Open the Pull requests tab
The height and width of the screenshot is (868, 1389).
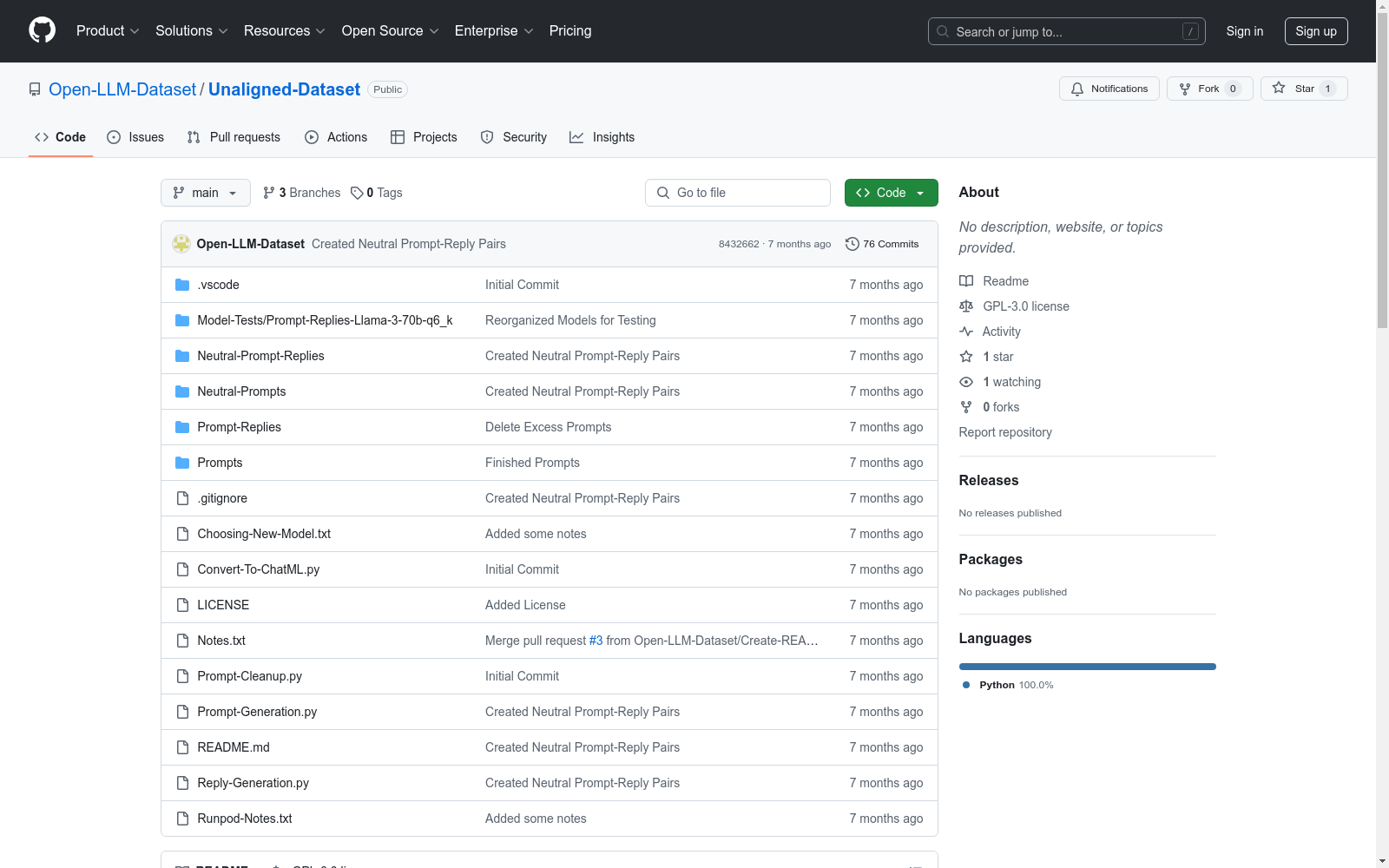(234, 137)
